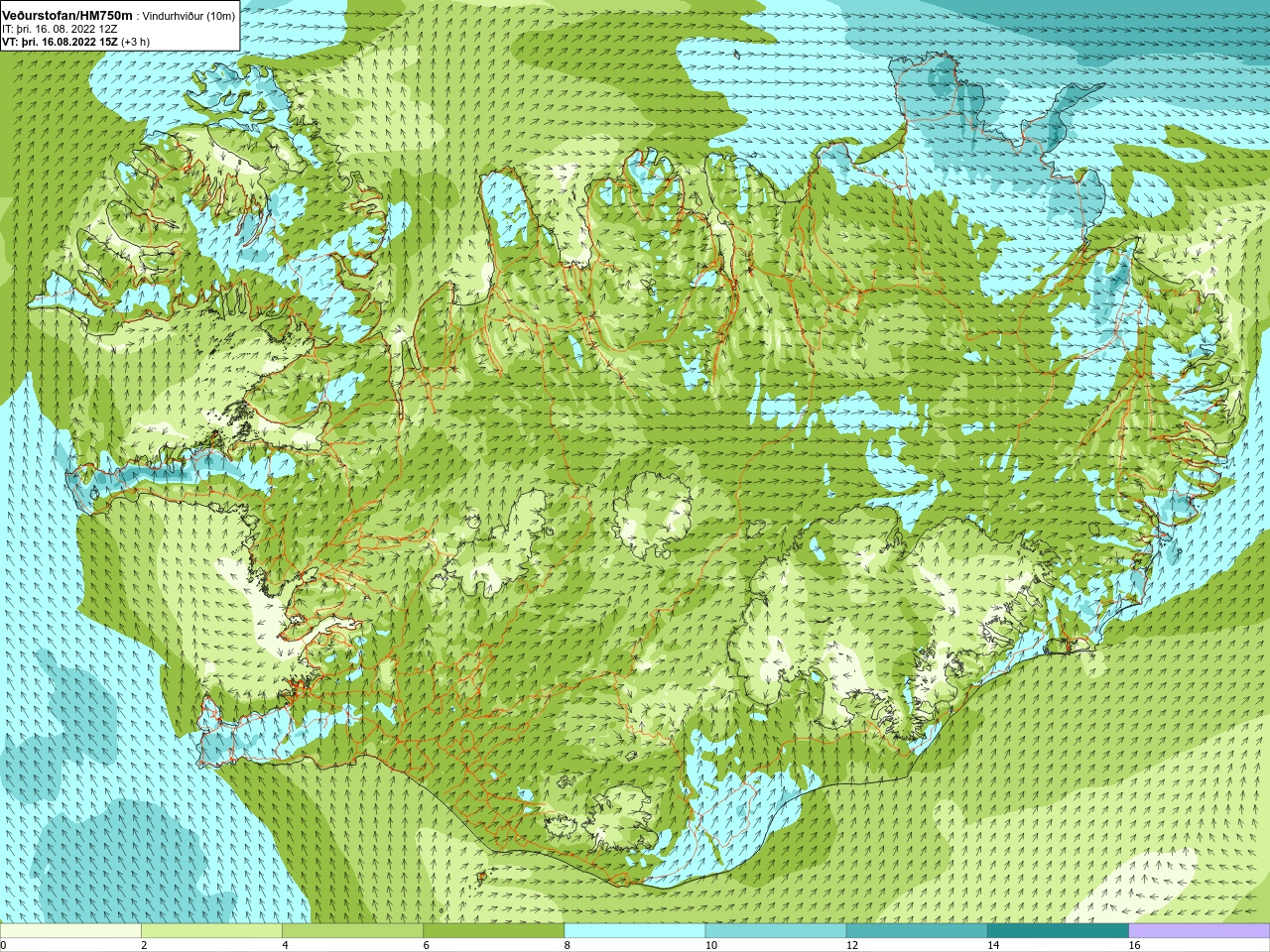Click the Vindurhviður (10m) label
Screen dimensions: 1270x952
(190, 16)
